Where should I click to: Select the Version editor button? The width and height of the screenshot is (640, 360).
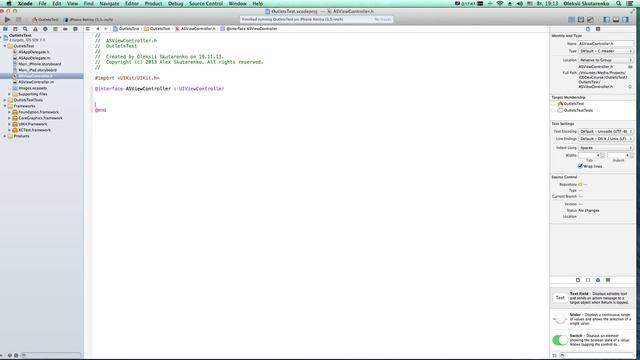pyautogui.click(x=590, y=19)
